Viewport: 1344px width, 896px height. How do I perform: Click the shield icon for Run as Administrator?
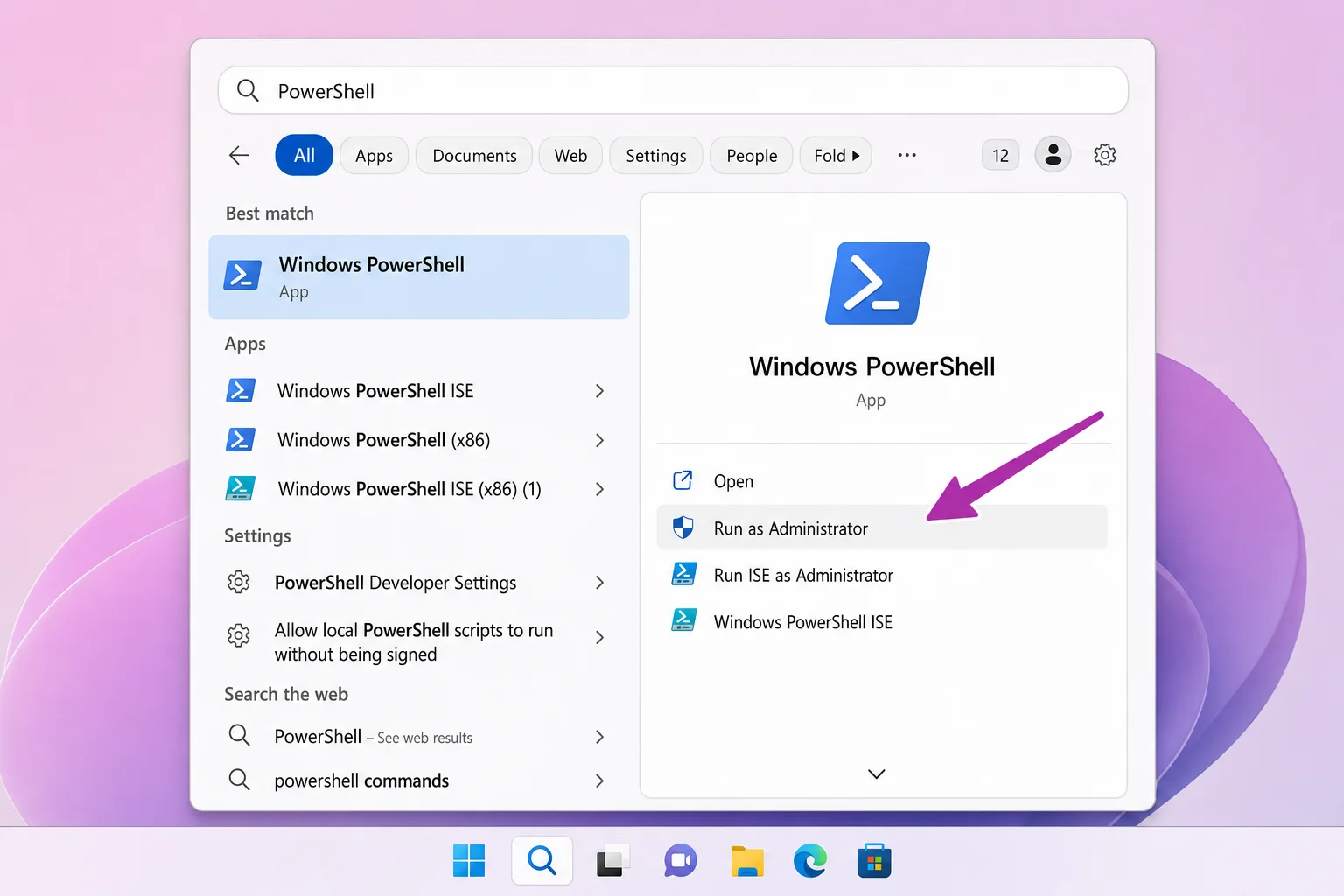click(x=682, y=528)
